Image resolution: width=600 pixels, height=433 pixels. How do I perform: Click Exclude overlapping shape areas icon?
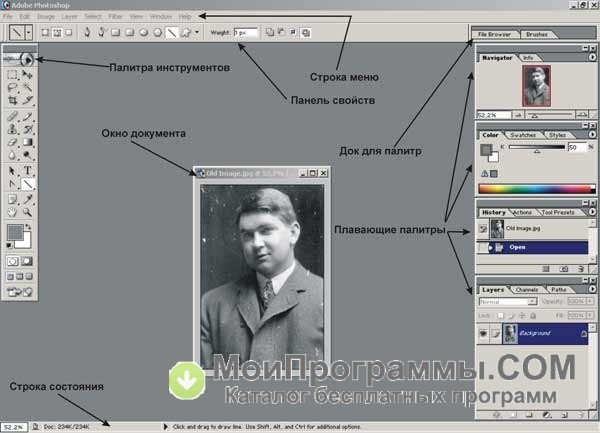coord(306,33)
